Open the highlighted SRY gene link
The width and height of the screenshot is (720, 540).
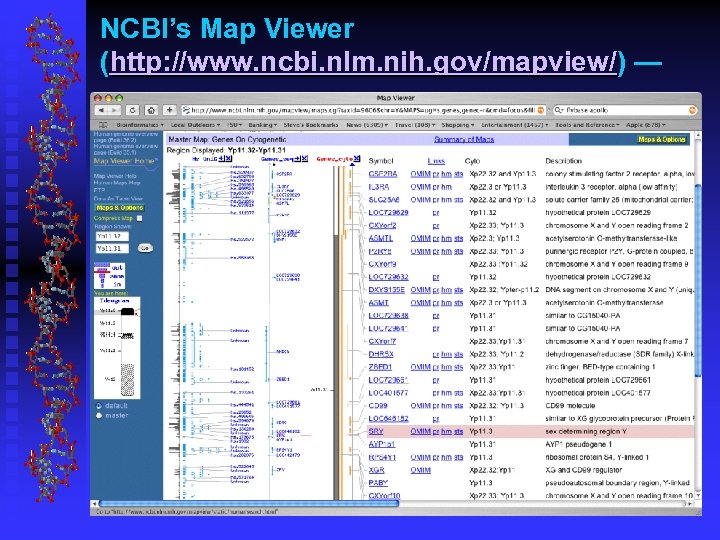376,432
